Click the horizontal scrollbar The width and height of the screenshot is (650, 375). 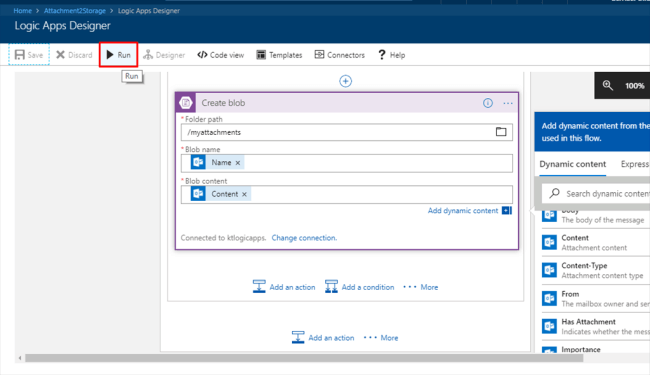pyautogui.click(x=304, y=358)
